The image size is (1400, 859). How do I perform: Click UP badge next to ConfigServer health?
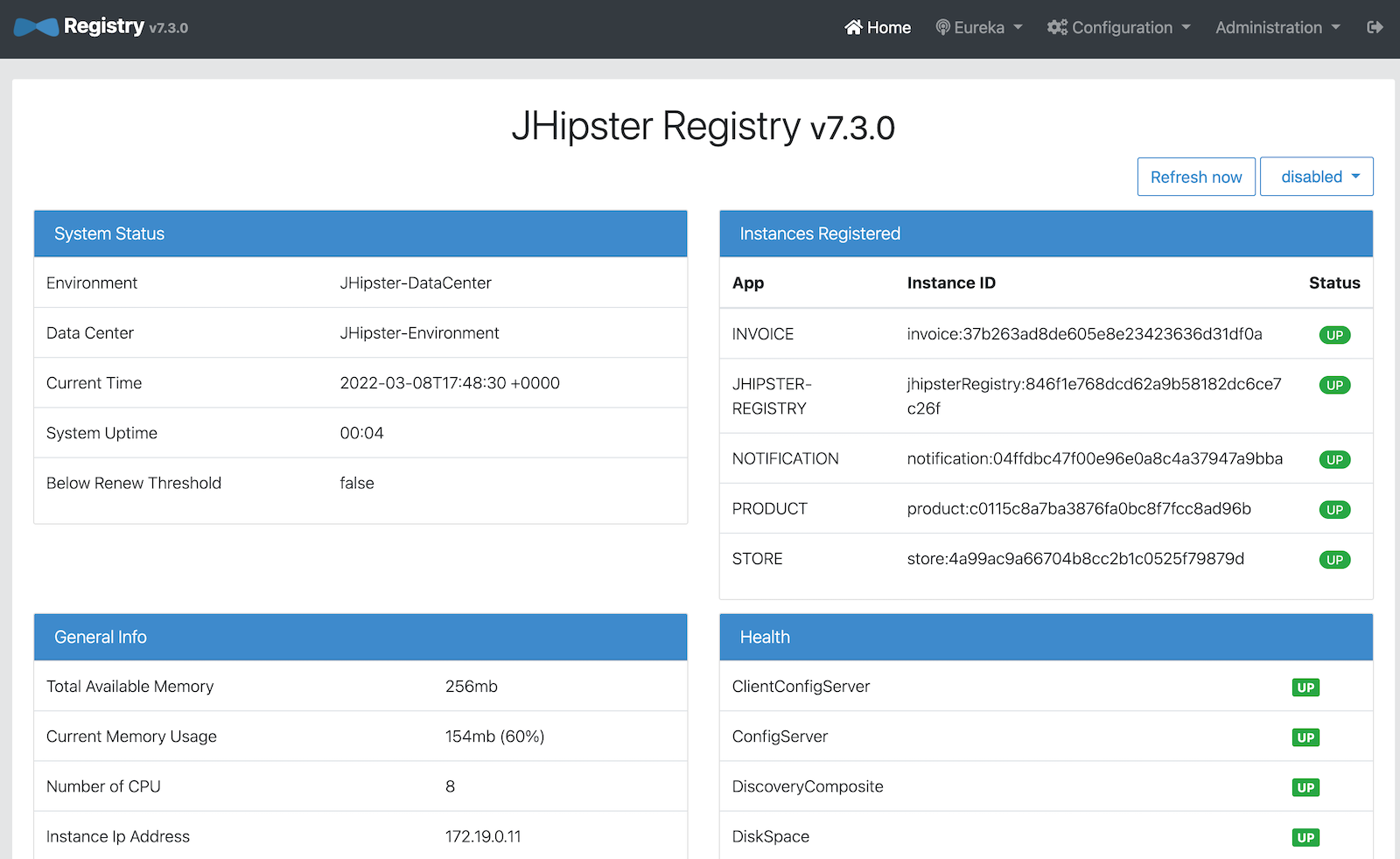[x=1305, y=737]
